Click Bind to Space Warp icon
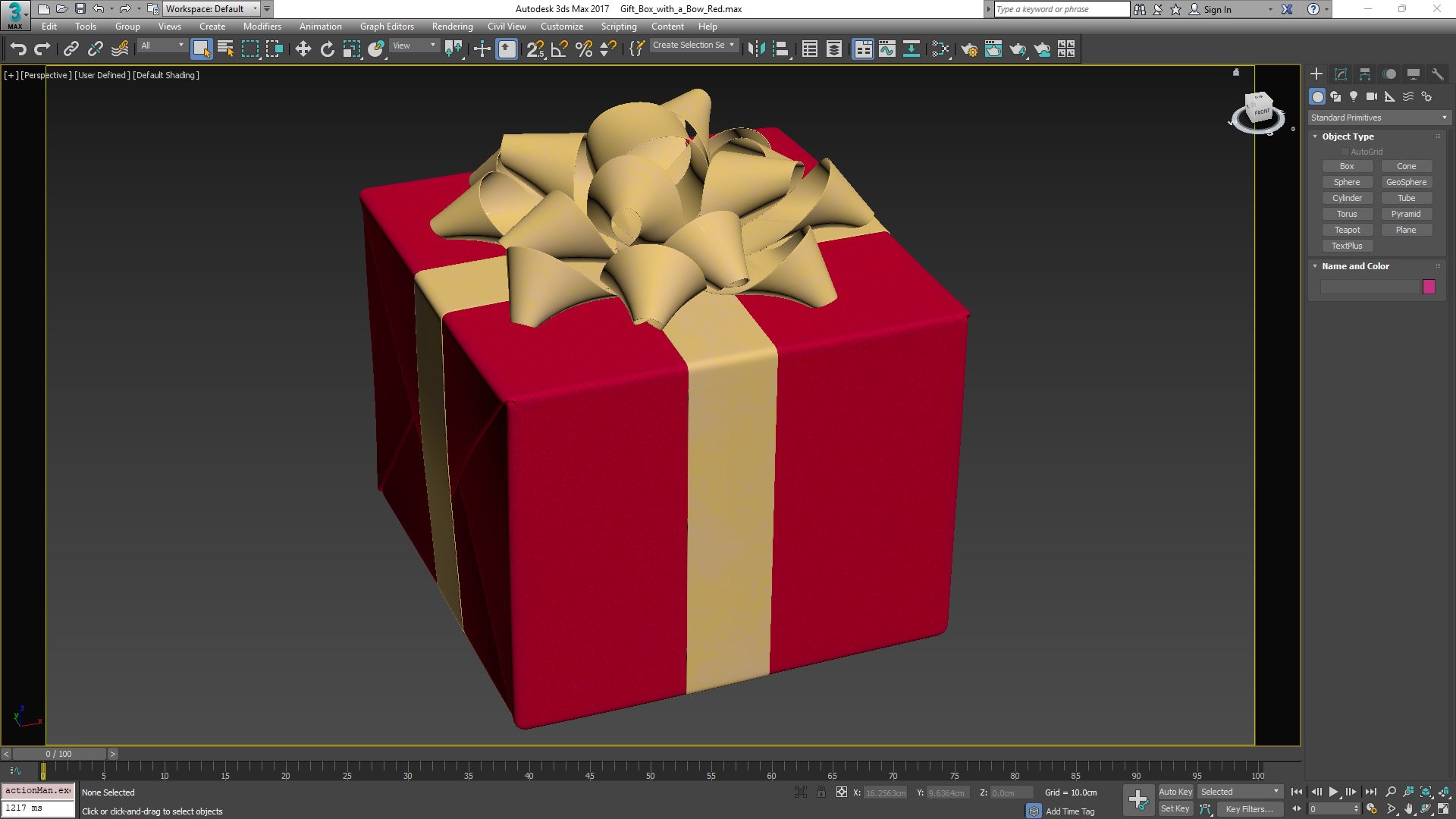 pos(120,49)
